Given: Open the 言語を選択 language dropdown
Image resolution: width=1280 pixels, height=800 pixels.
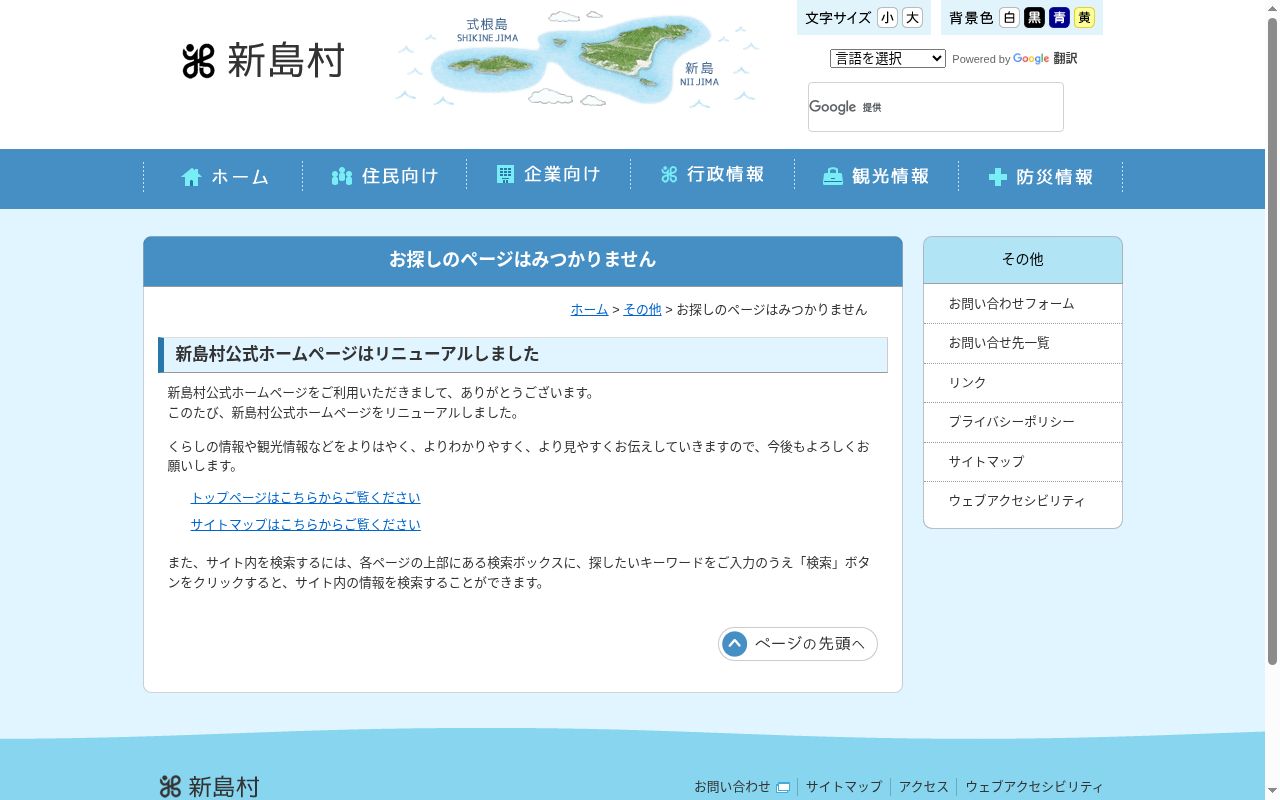Looking at the screenshot, I should [888, 59].
